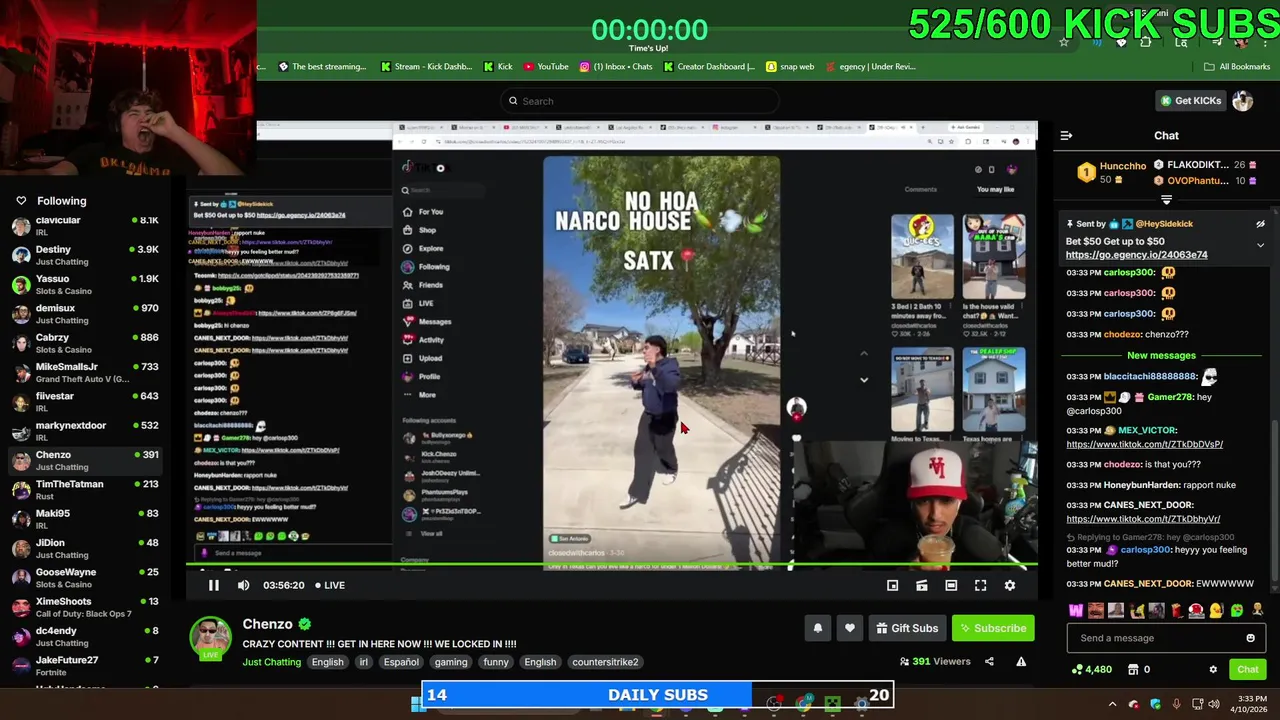Open mini player mode
Viewport: 1280px width, 720px height.
pyautogui.click(x=892, y=585)
